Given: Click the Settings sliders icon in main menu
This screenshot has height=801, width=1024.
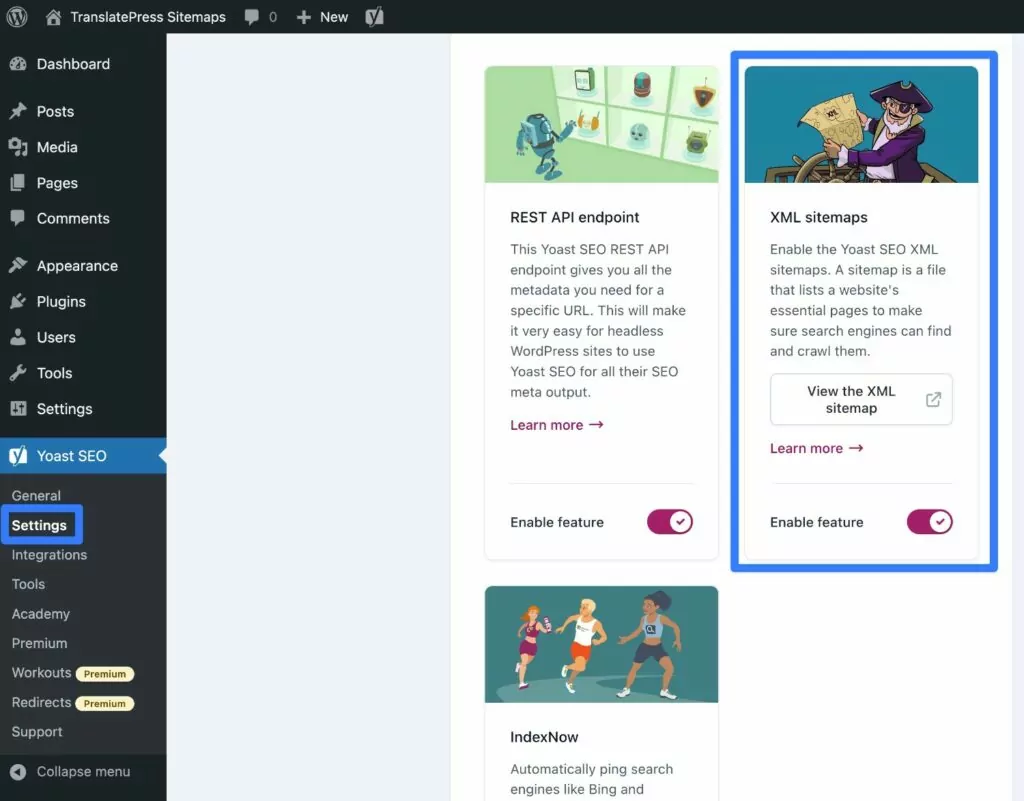Looking at the screenshot, I should (x=18, y=409).
